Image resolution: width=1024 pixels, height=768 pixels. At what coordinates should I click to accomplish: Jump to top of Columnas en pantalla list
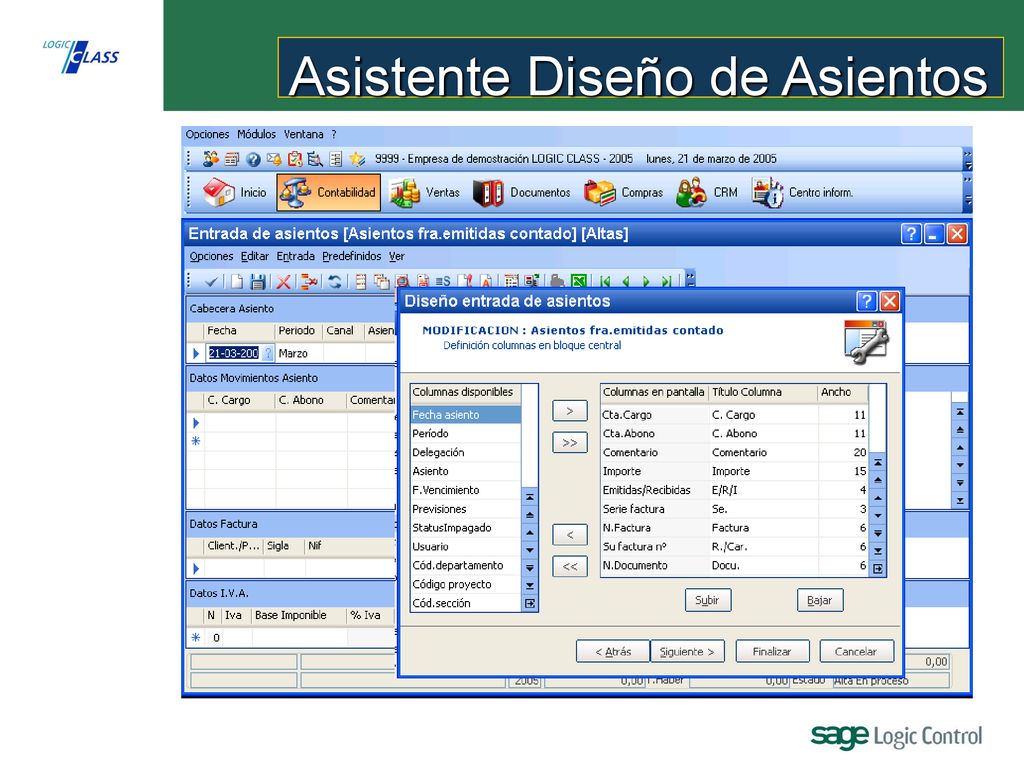(x=878, y=462)
